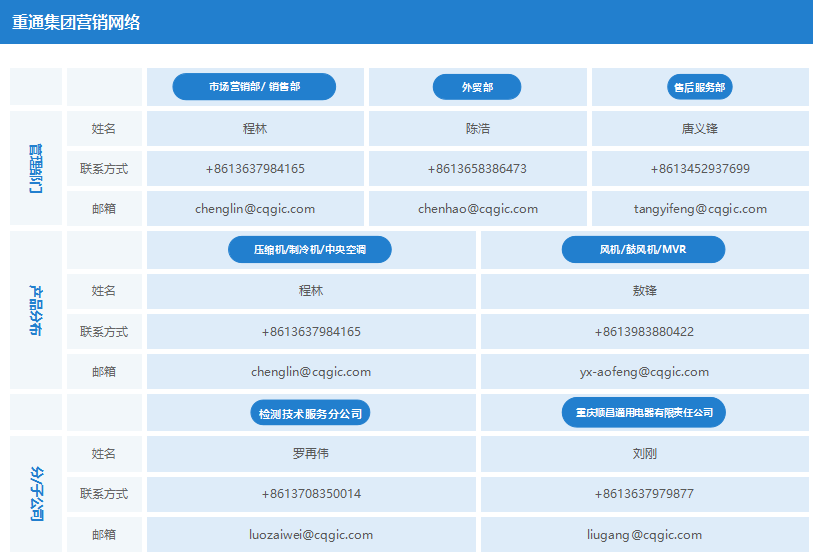This screenshot has height=555, width=813.
Task: Select the 管理部门 section label
Action: pyautogui.click(x=35, y=169)
